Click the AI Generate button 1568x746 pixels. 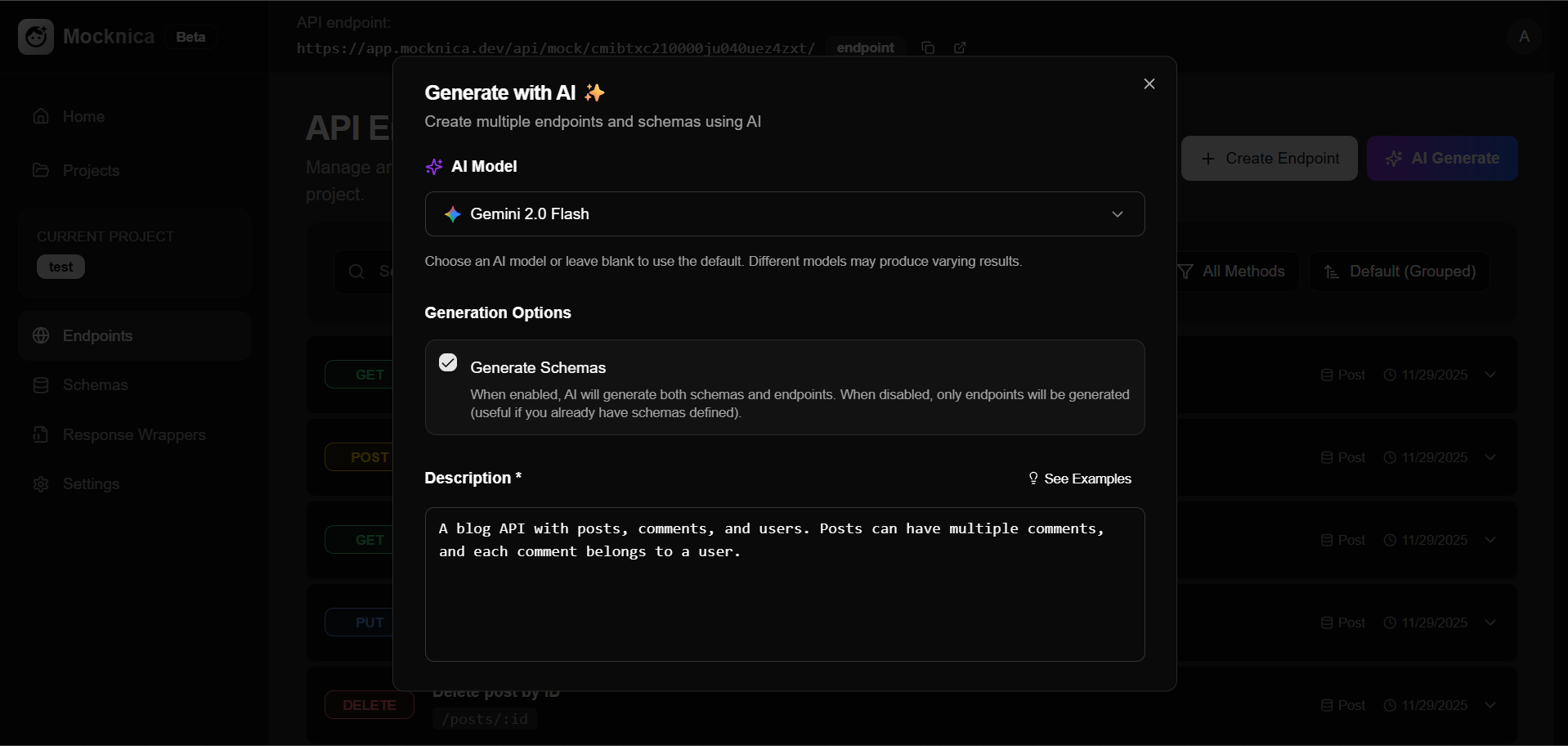tap(1443, 158)
